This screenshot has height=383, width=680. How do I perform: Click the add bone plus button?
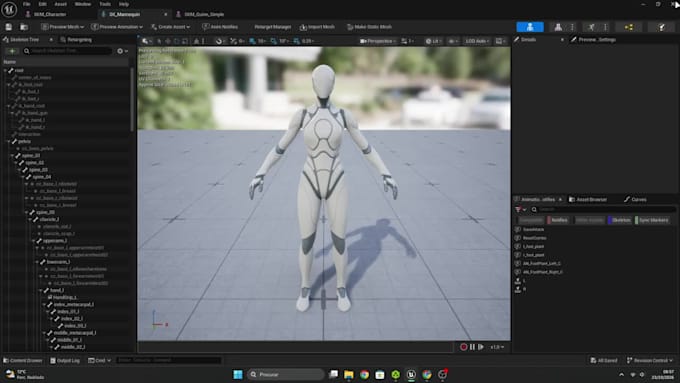(12, 51)
